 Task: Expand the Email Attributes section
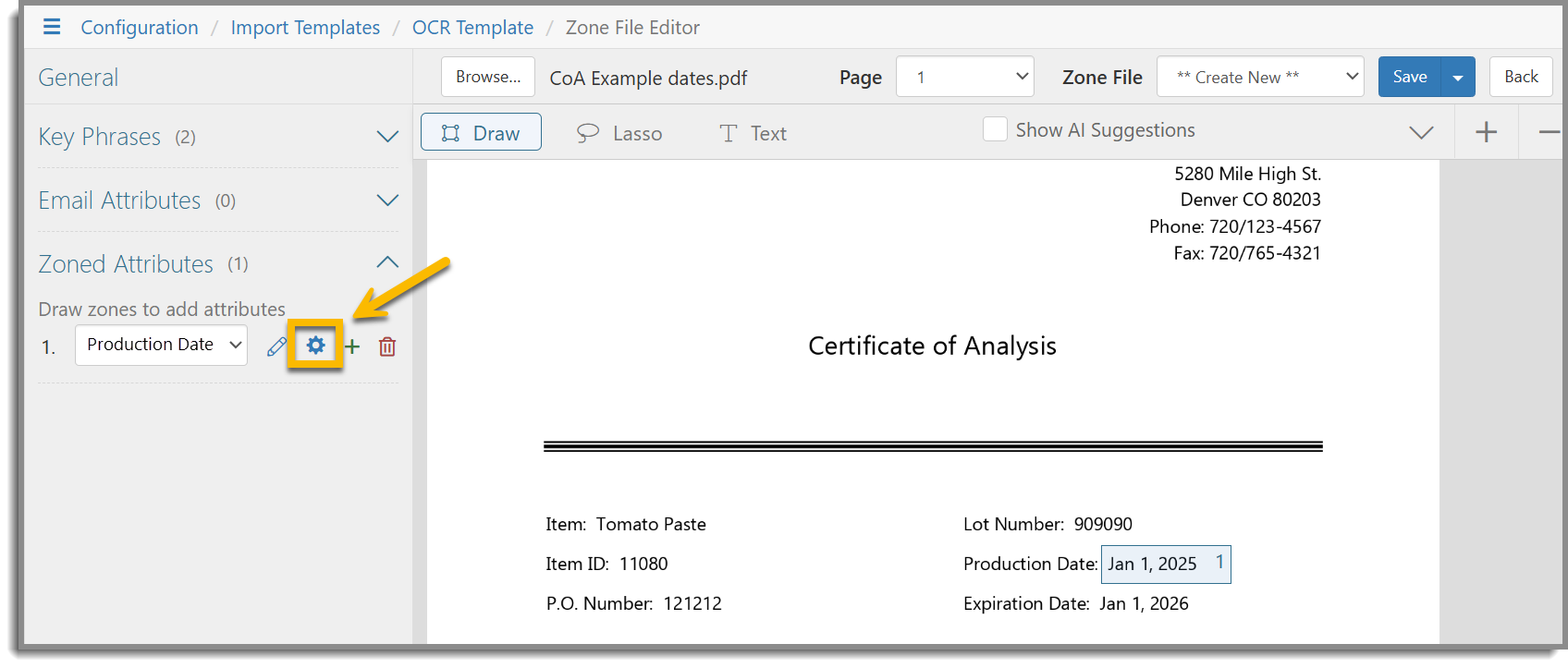pos(387,200)
